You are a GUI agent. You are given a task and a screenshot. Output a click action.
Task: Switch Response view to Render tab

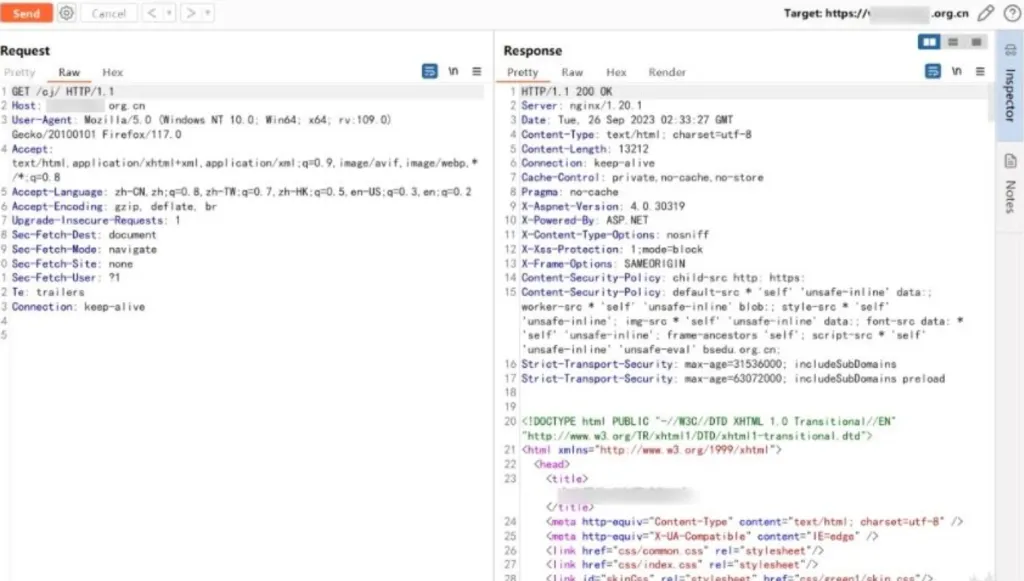667,72
